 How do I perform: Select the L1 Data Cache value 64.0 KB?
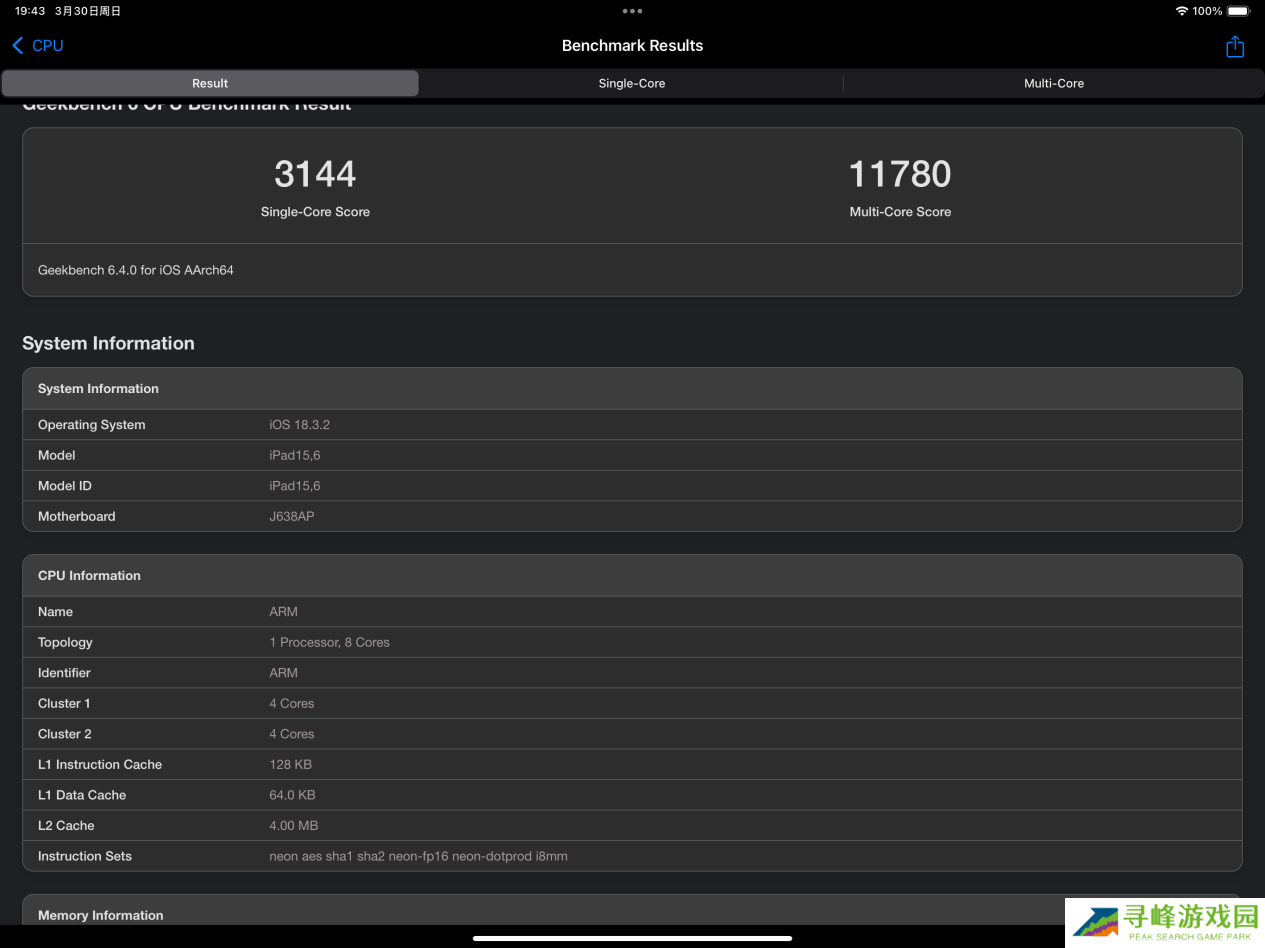point(293,795)
